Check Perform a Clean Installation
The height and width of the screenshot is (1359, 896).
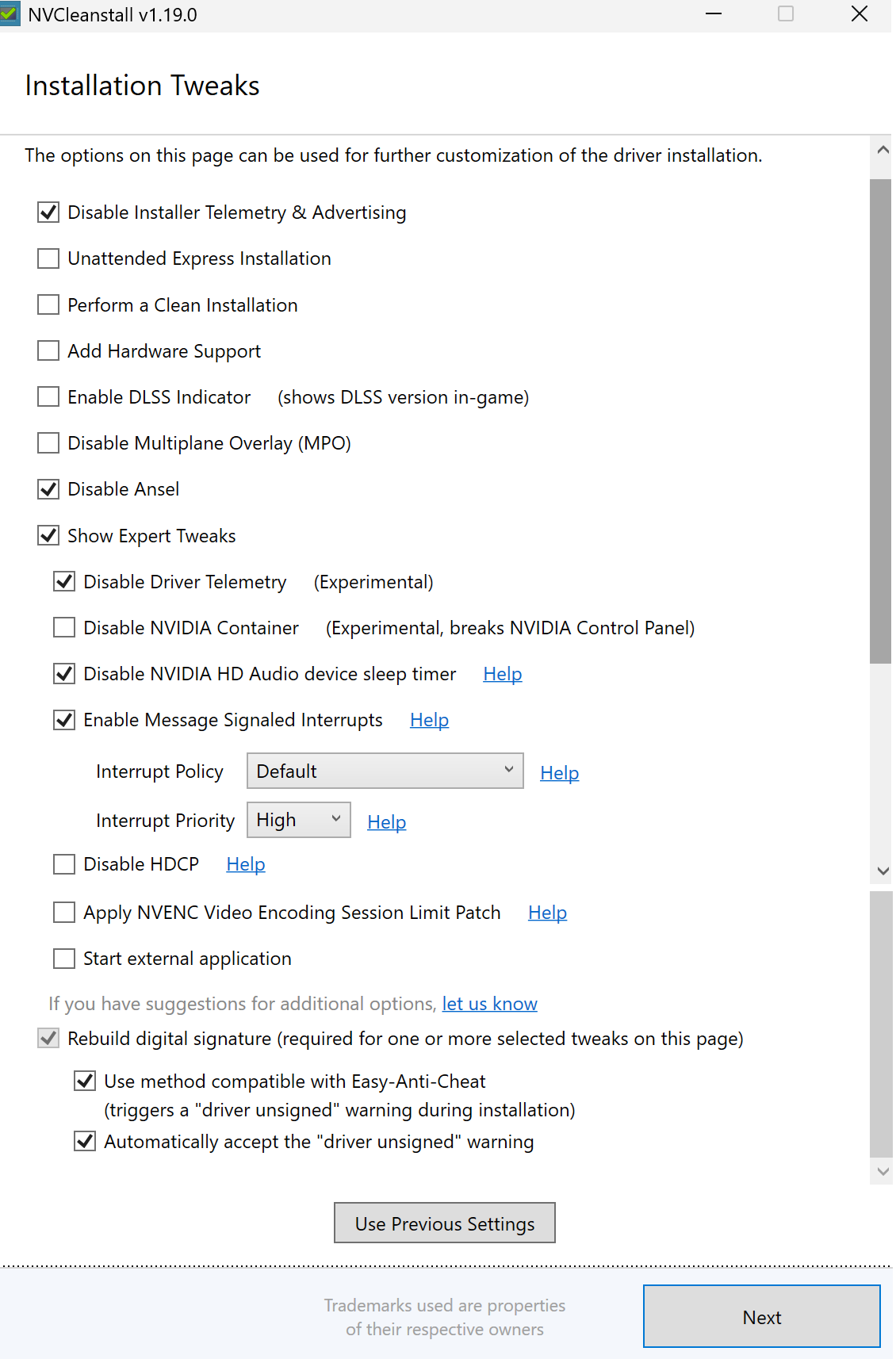[x=48, y=304]
